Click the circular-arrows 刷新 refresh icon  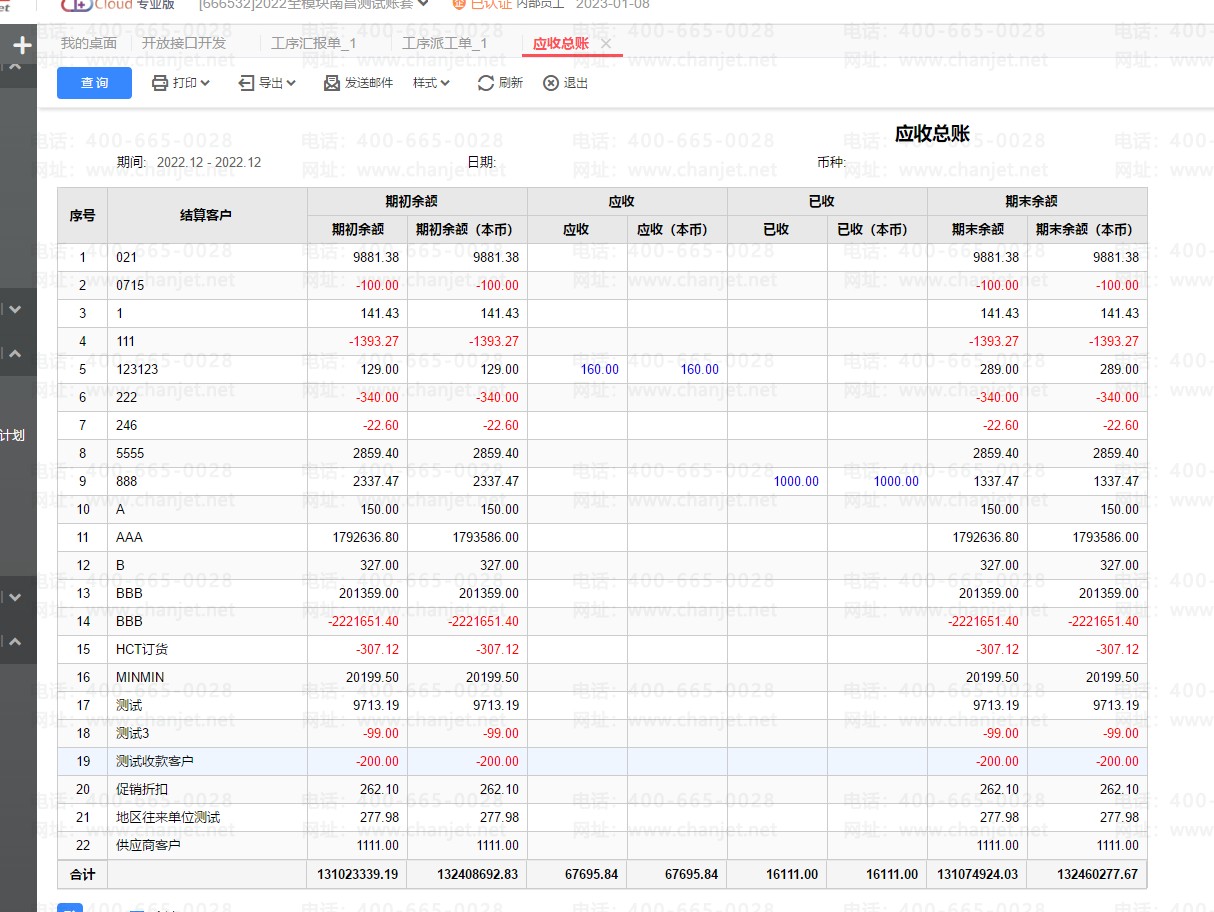[x=486, y=83]
